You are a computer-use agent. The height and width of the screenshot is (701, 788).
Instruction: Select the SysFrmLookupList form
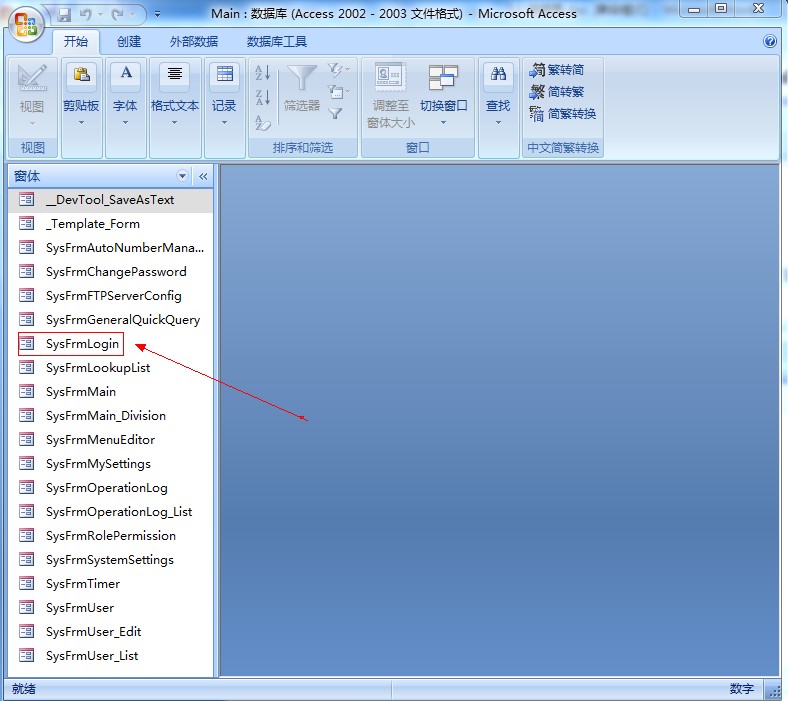pos(111,368)
